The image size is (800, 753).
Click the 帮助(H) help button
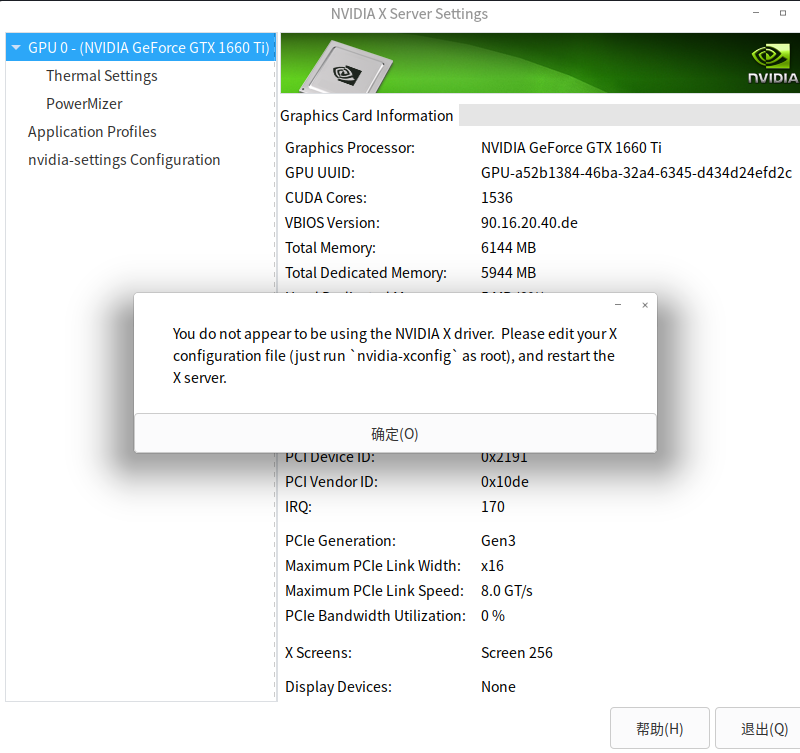[x=660, y=729]
